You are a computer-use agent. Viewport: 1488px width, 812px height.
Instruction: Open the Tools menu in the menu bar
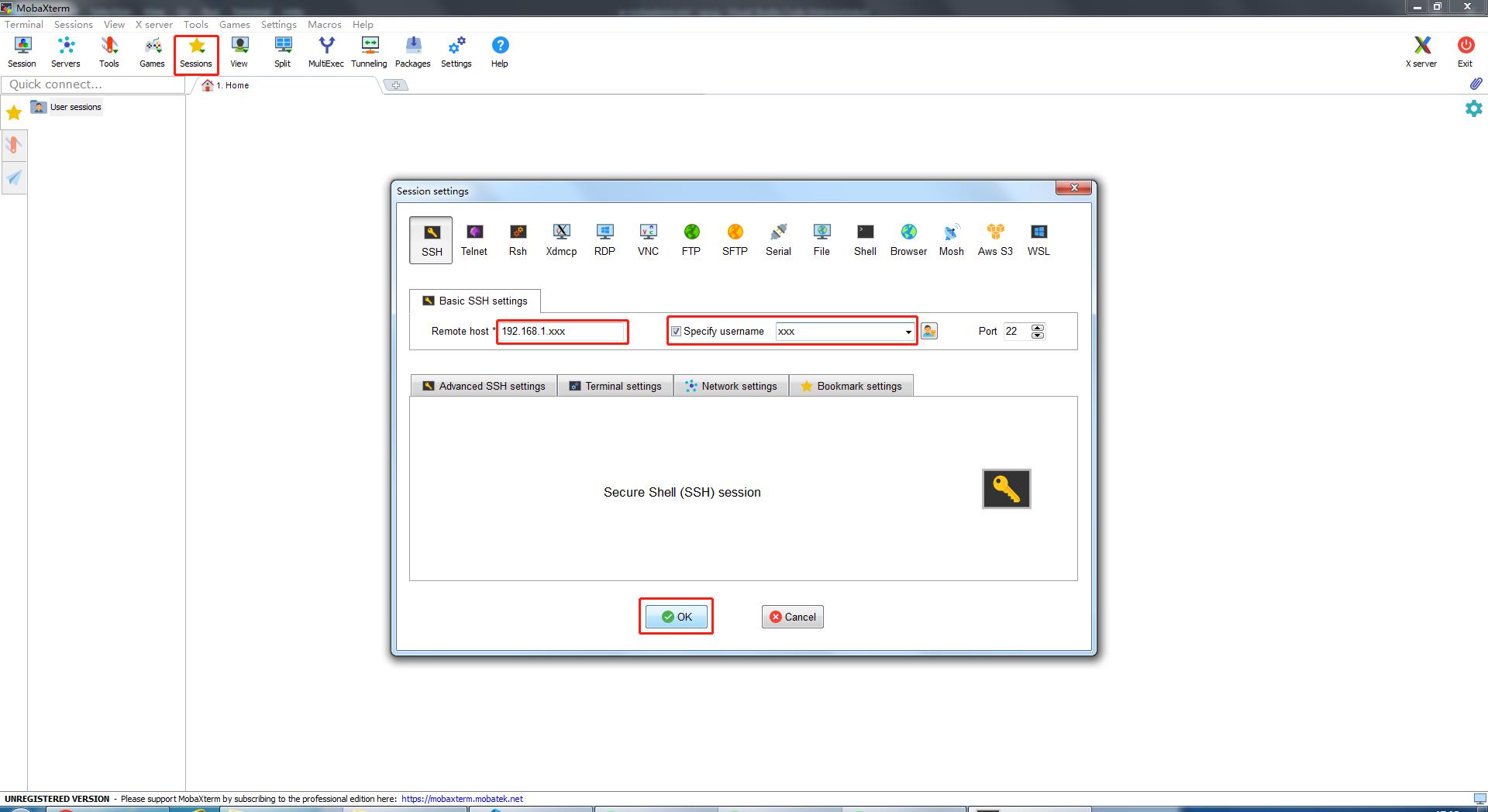(x=196, y=24)
